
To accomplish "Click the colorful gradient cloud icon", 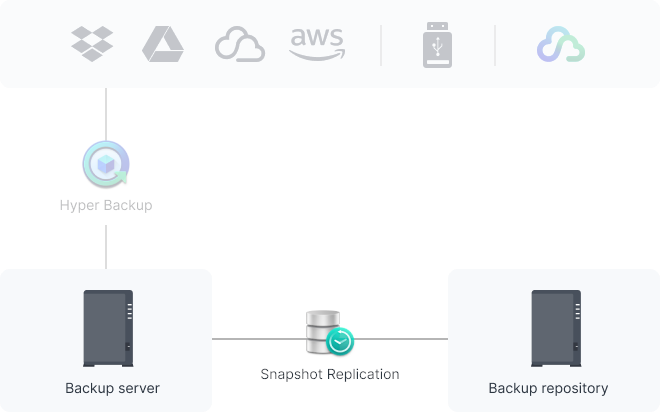I will (561, 44).
